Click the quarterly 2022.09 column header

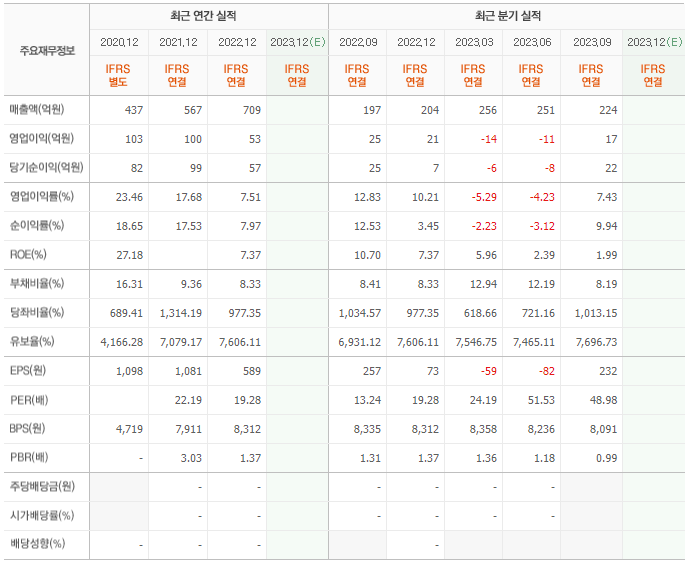coord(358,42)
